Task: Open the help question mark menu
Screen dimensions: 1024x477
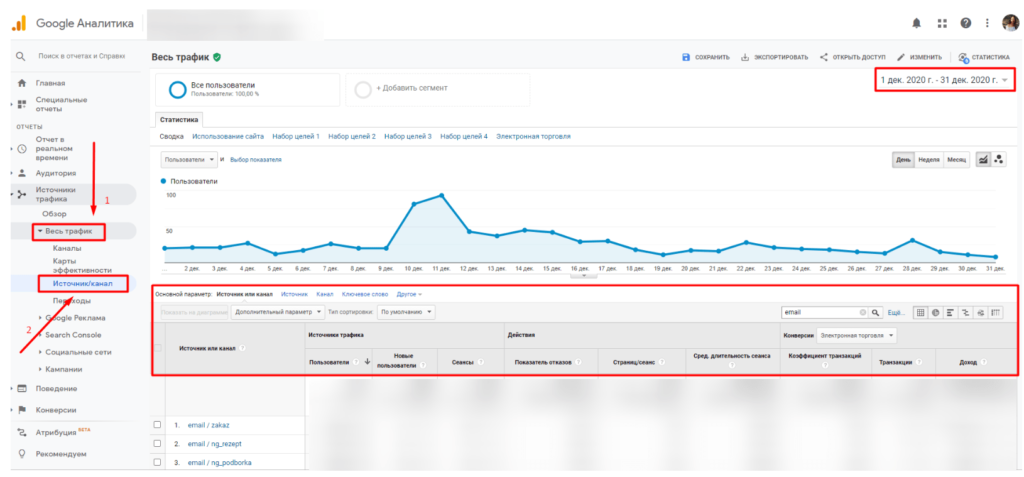Action: tap(966, 24)
